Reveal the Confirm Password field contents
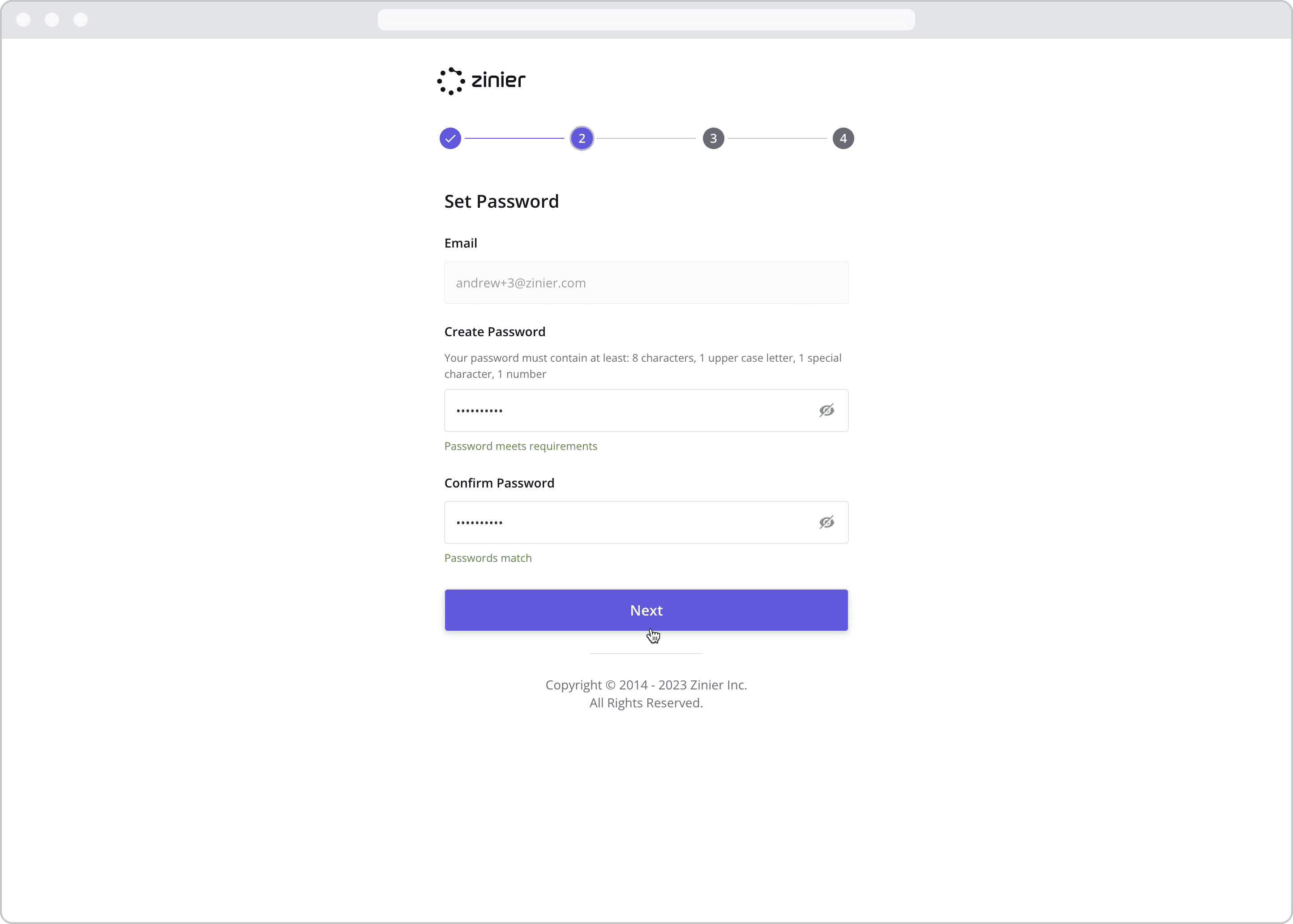 click(x=826, y=522)
